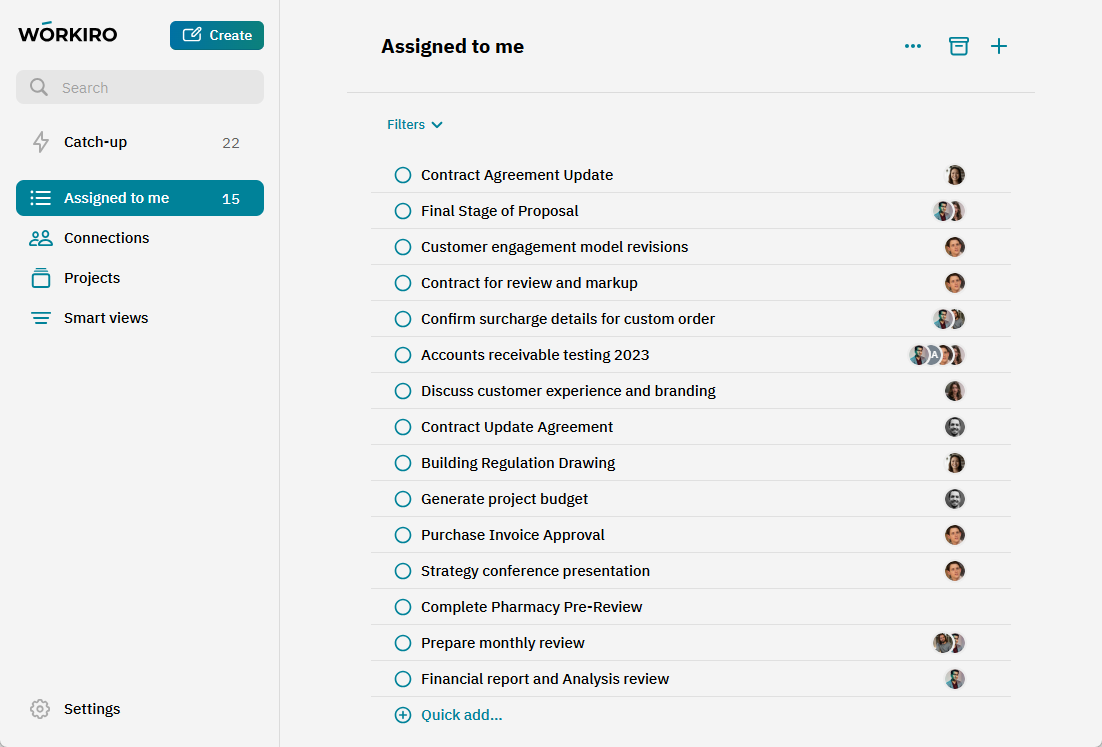The image size is (1102, 747).
Task: Open the Settings gear dropdown
Action: 40,708
